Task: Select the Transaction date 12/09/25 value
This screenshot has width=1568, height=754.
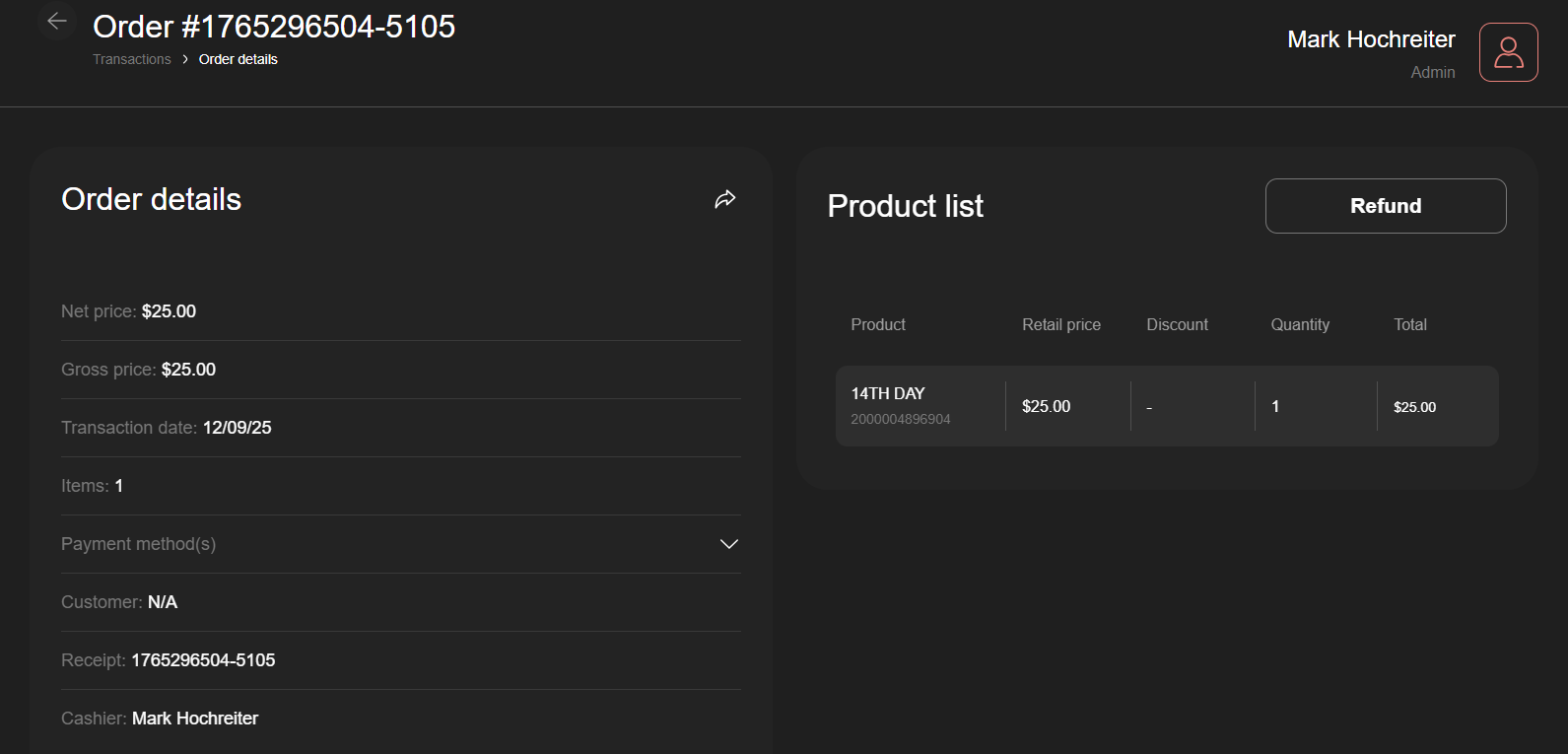Action: click(x=238, y=428)
